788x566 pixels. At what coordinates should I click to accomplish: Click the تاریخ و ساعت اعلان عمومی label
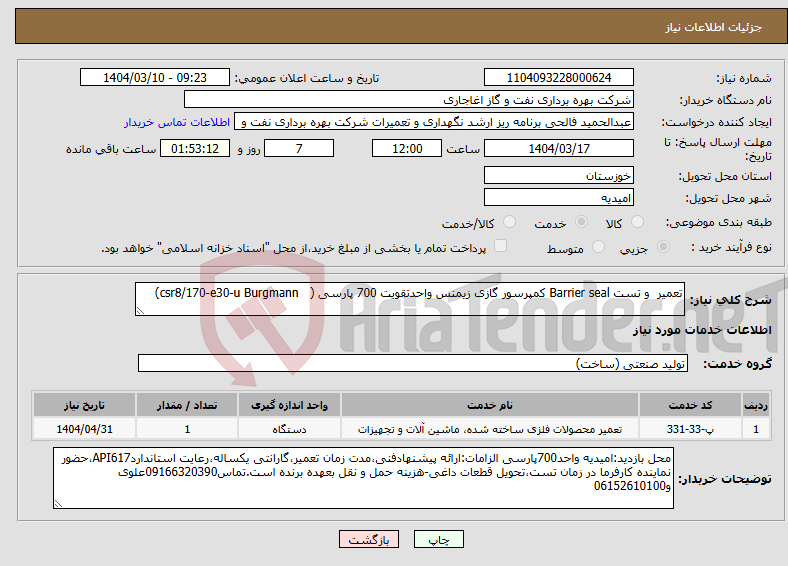pos(307,78)
